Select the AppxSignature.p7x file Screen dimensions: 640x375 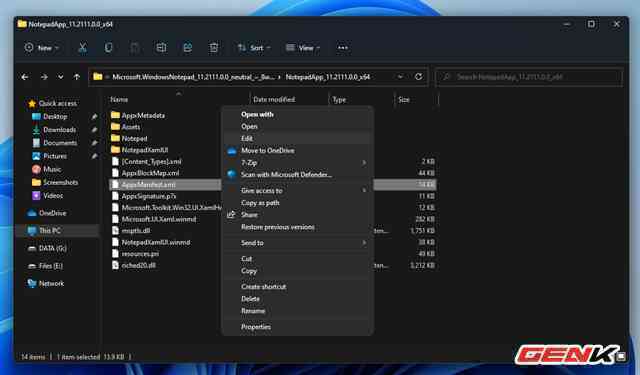(149, 196)
